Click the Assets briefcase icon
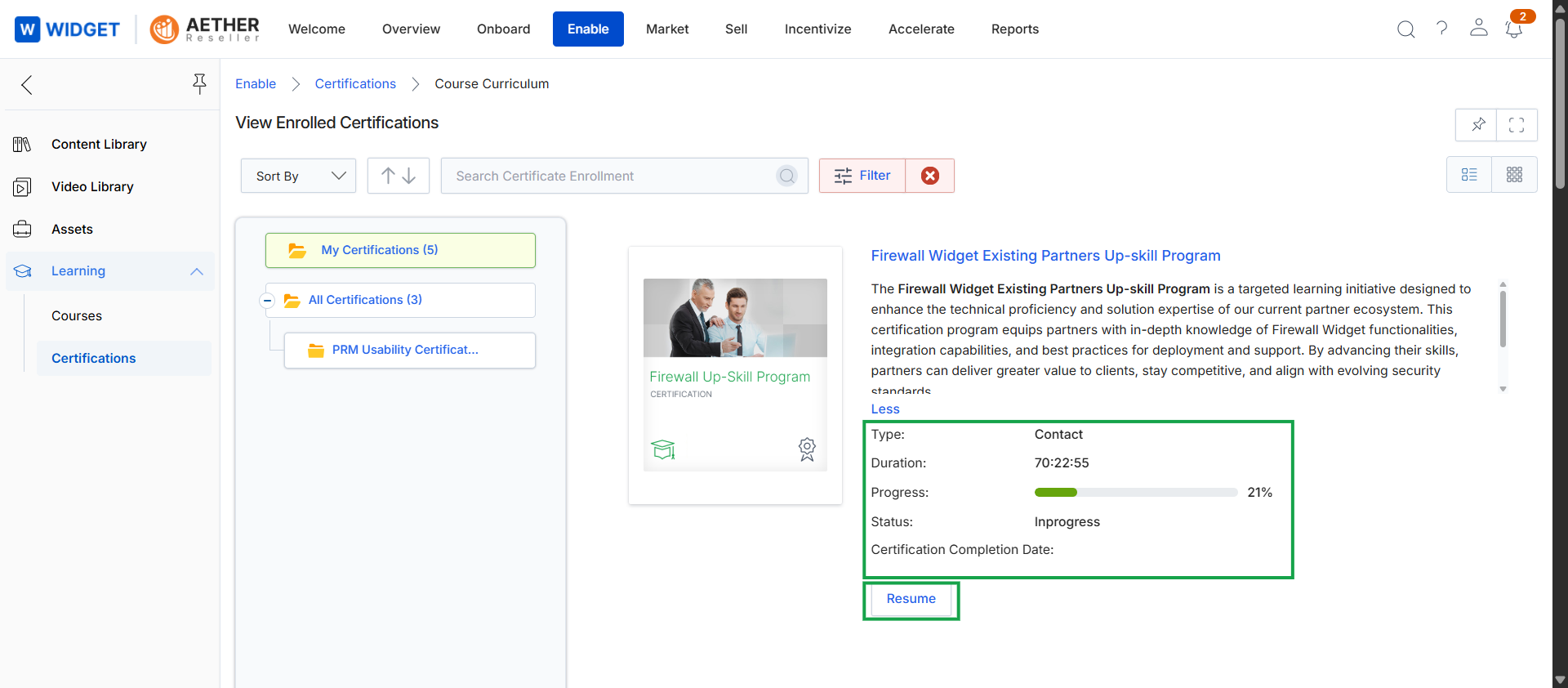This screenshot has height=688, width=1568. tap(22, 230)
